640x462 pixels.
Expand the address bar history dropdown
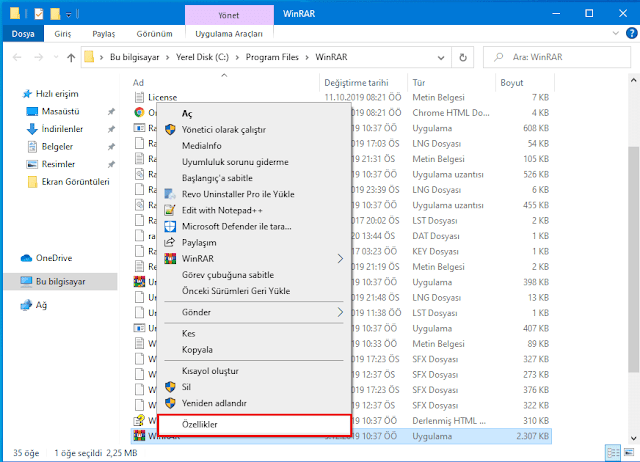click(x=441, y=58)
